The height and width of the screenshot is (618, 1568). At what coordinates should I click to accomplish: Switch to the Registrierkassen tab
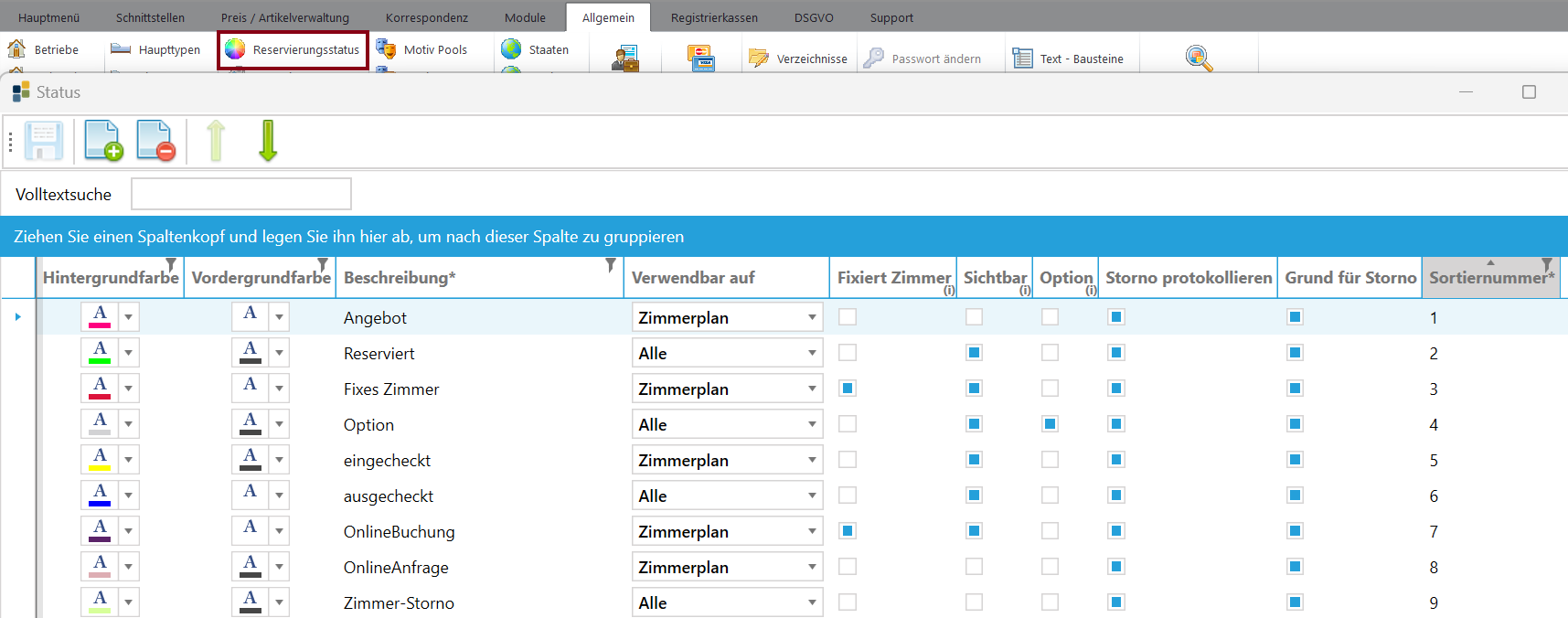click(x=713, y=17)
